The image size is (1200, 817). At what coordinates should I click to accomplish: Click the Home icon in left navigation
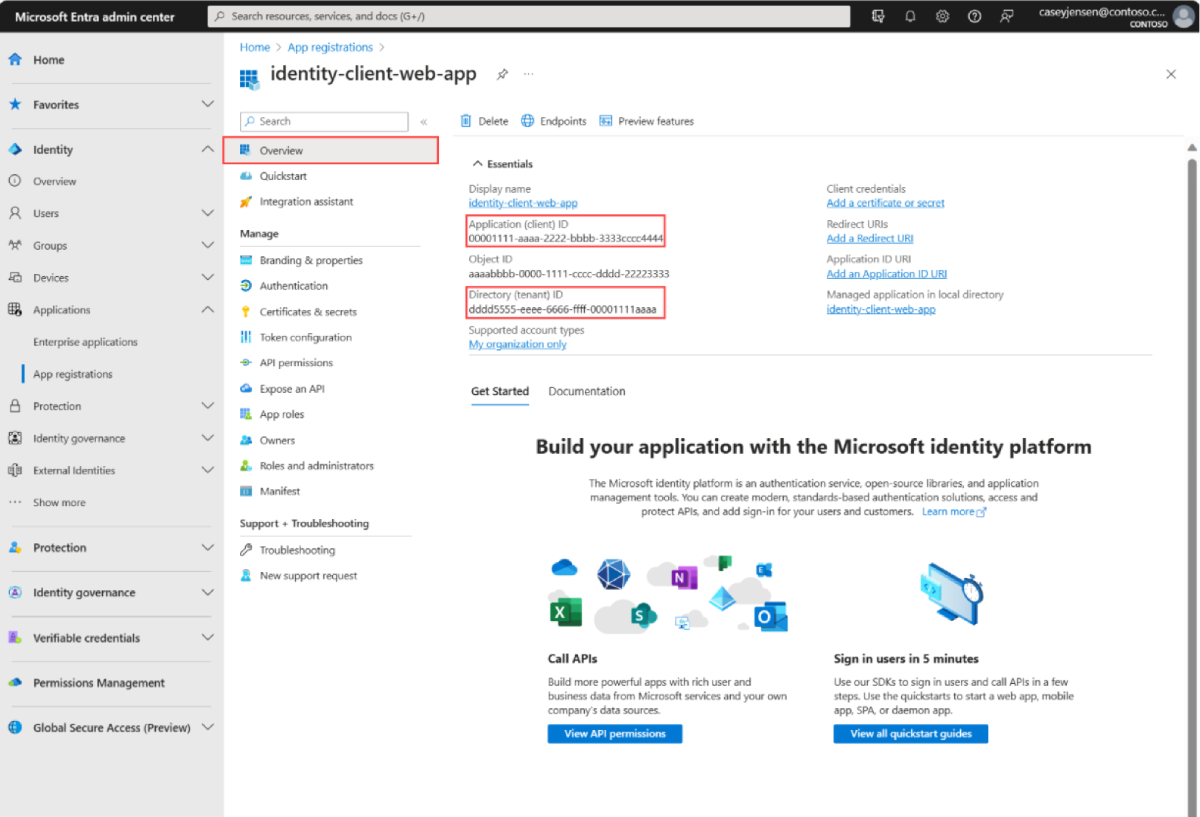point(15,60)
